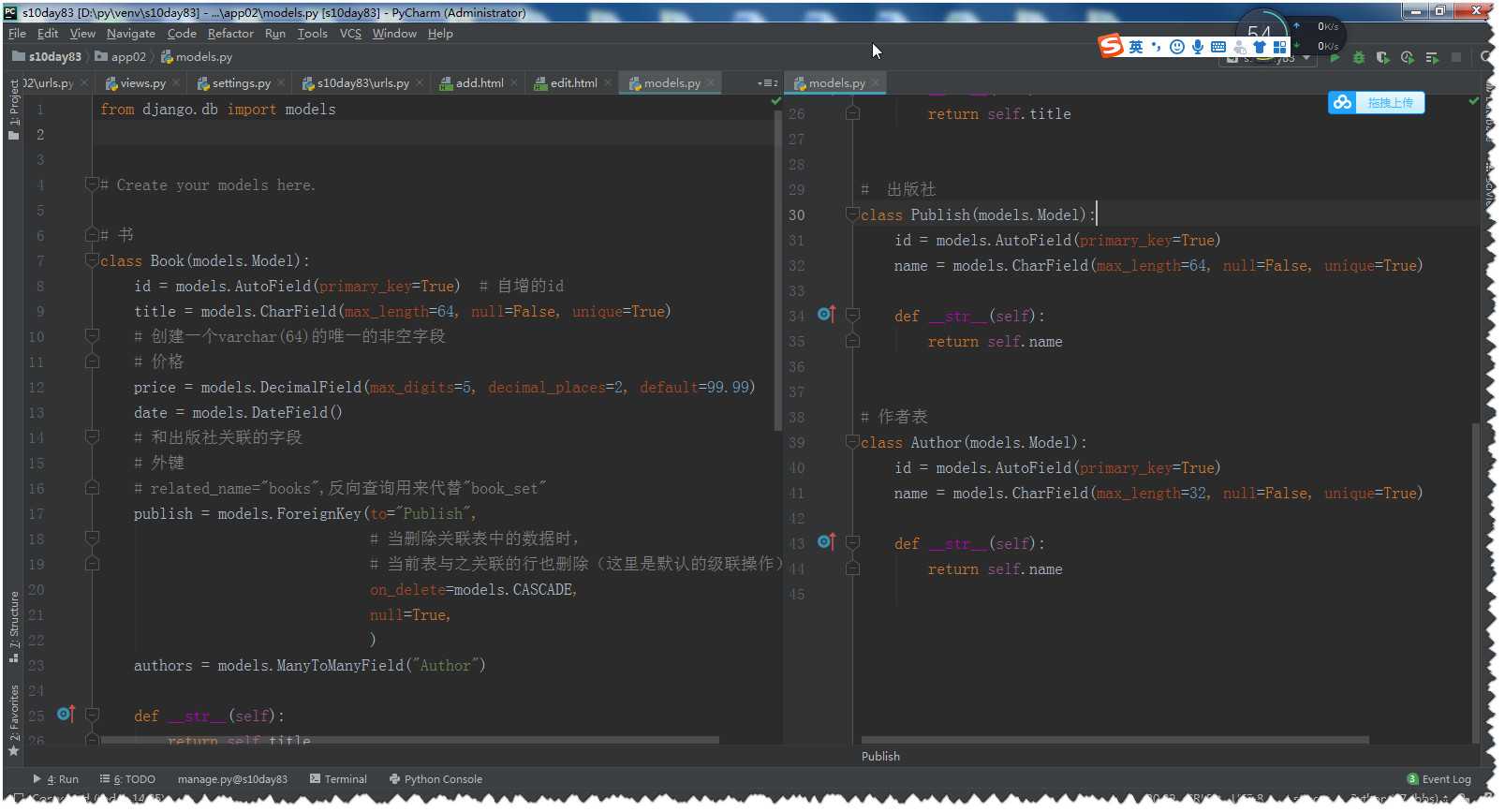Toggle the TODO tool window
Viewport: 1505px width, 812px height.
tap(127, 779)
